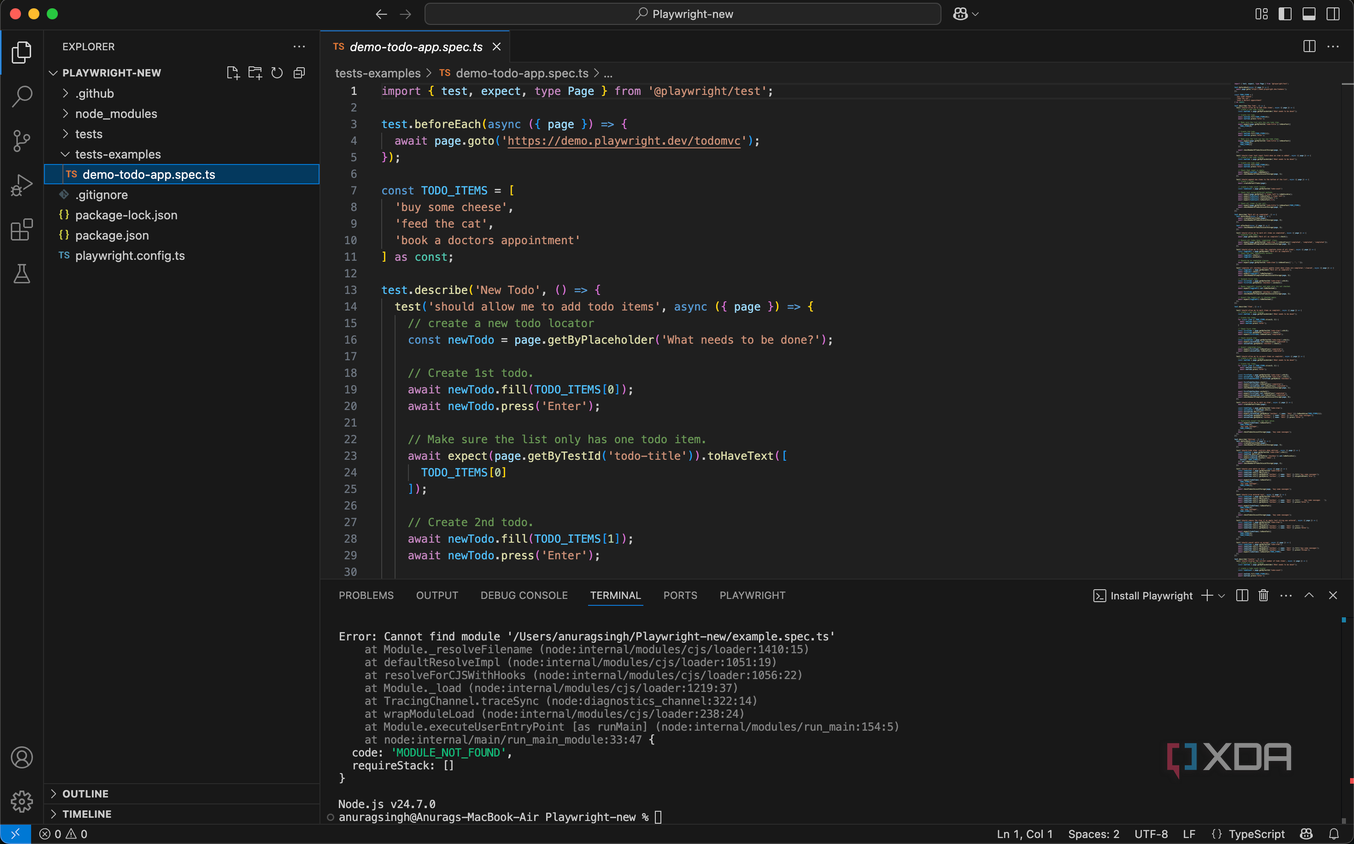Open the Search view icon
This screenshot has width=1354, height=844.
coord(21,97)
